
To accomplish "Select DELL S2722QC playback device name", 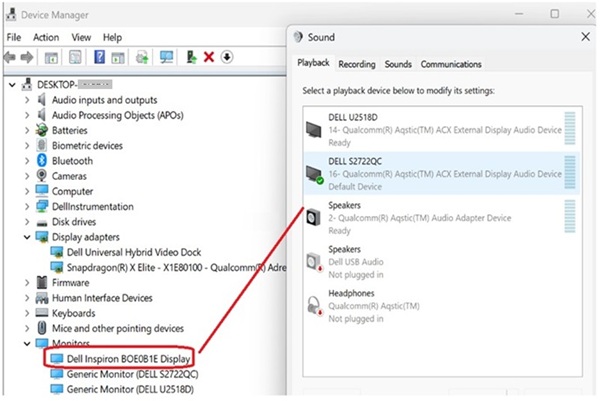I will click(x=355, y=161).
